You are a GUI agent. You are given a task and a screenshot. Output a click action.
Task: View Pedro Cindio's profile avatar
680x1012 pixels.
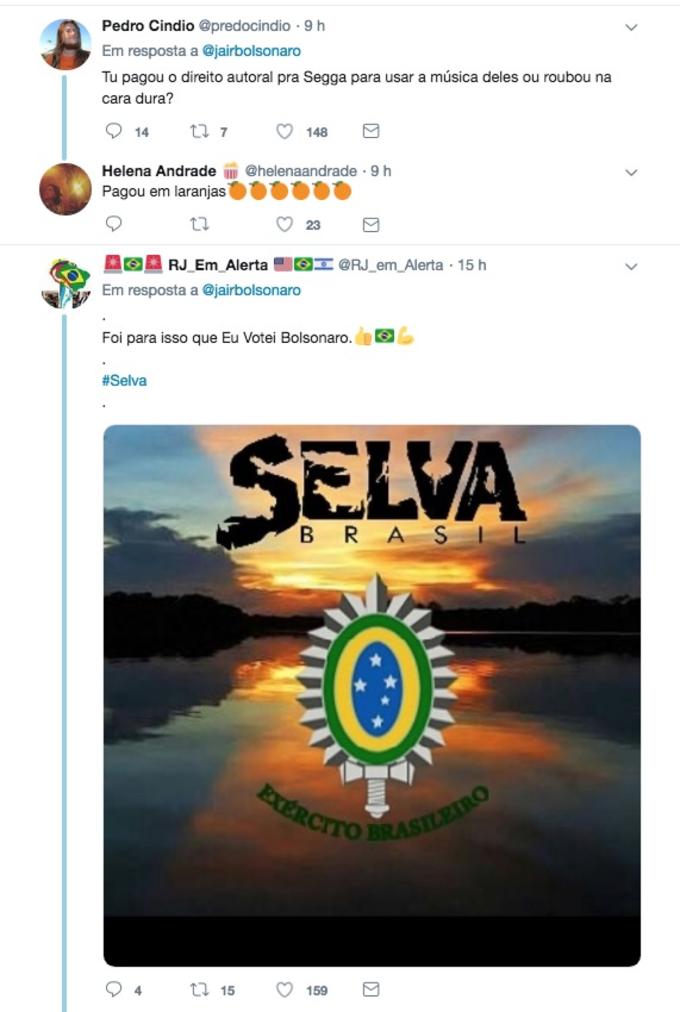click(65, 44)
